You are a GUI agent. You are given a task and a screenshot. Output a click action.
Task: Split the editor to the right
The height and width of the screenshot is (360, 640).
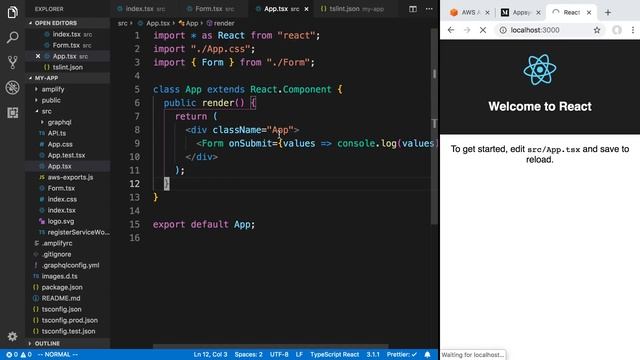point(413,9)
